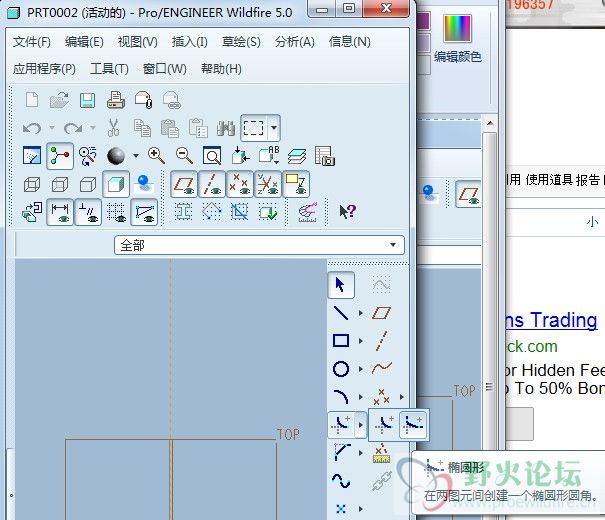The height and width of the screenshot is (520, 605).
Task: Expand the shaded sphere dropdown arrow
Action: click(135, 156)
